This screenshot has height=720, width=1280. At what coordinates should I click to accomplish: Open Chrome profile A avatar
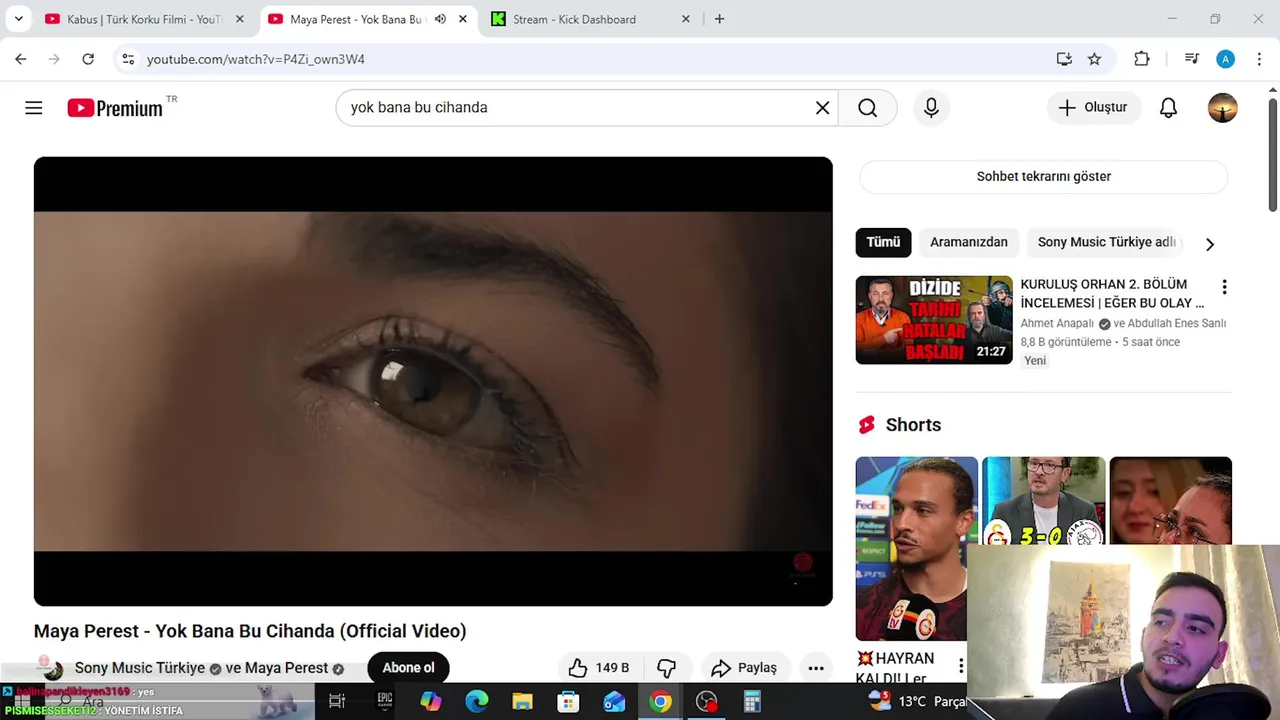1225,59
